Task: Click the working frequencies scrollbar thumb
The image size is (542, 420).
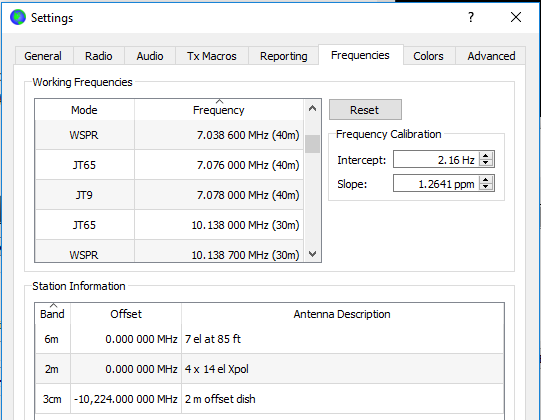Action: 312,143
